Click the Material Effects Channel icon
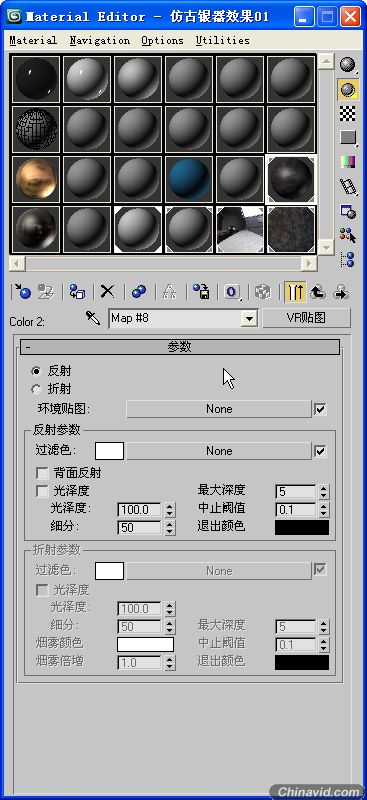Image resolution: width=367 pixels, height=800 pixels. click(233, 291)
